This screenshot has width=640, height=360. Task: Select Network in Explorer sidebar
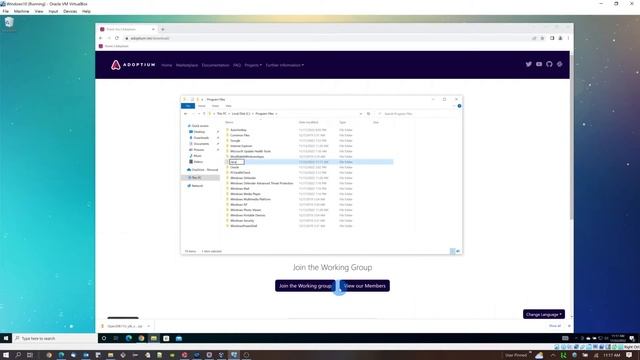196,186
